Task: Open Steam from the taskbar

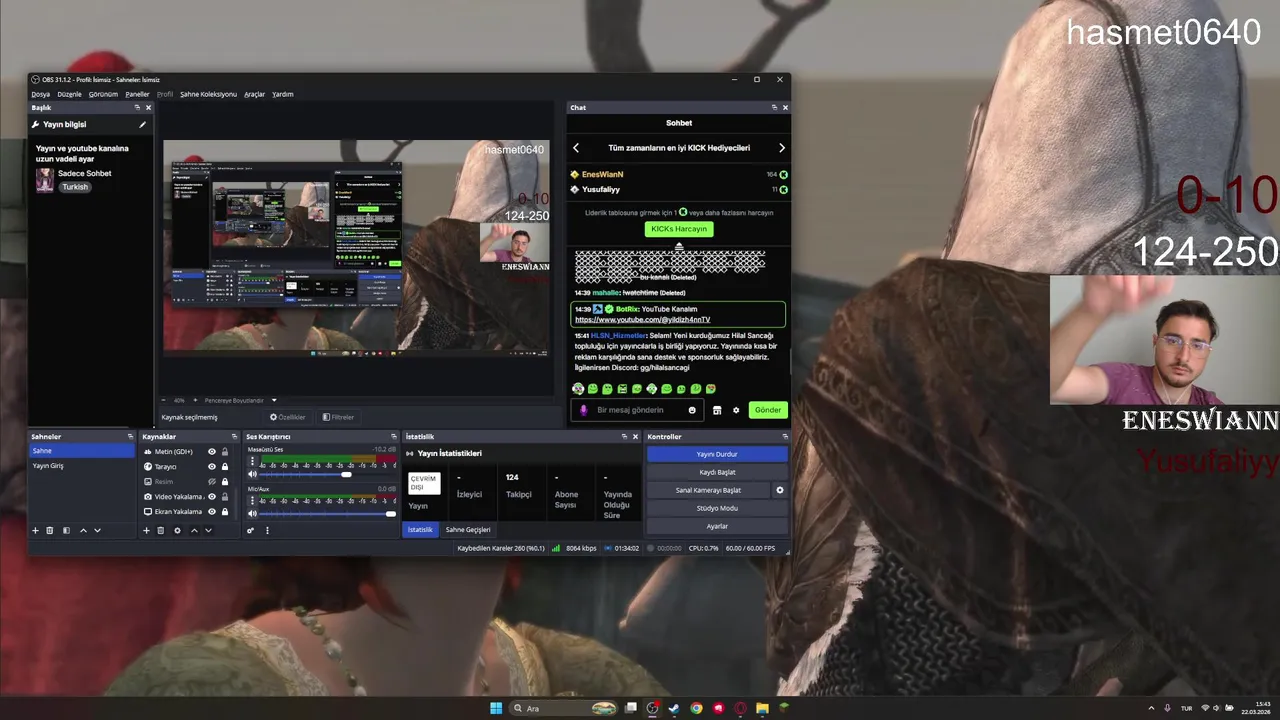Action: [674, 708]
